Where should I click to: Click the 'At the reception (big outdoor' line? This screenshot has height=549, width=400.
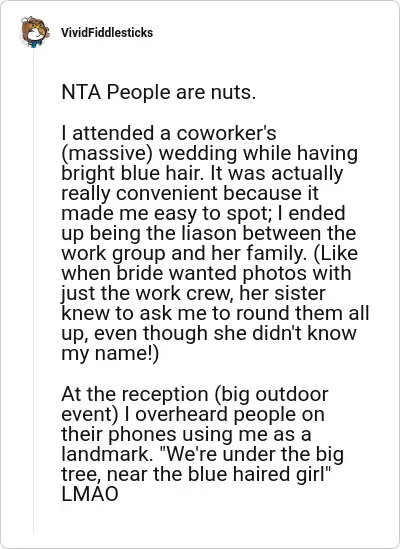point(195,395)
